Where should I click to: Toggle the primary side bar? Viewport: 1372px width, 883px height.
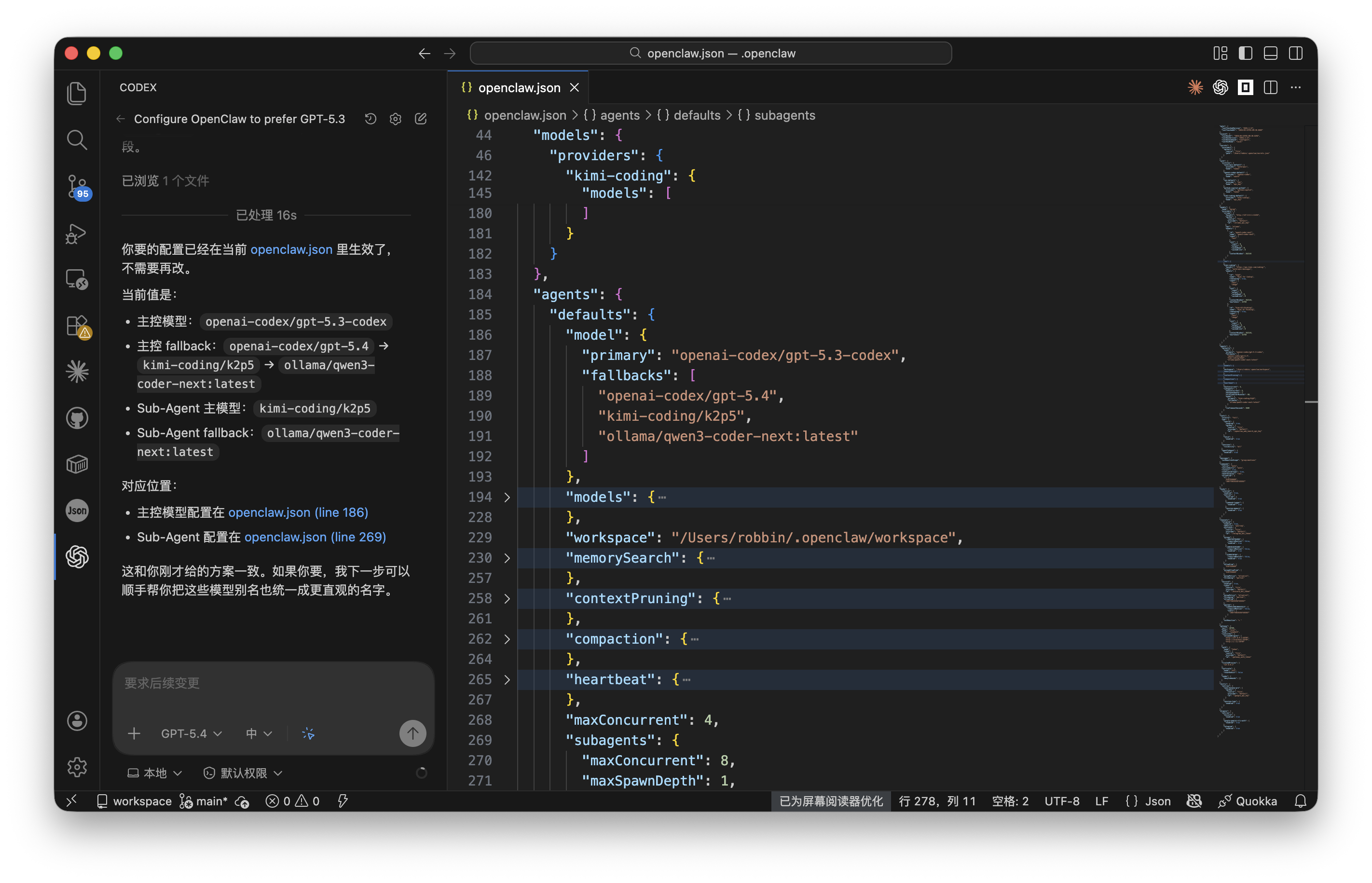point(1245,54)
